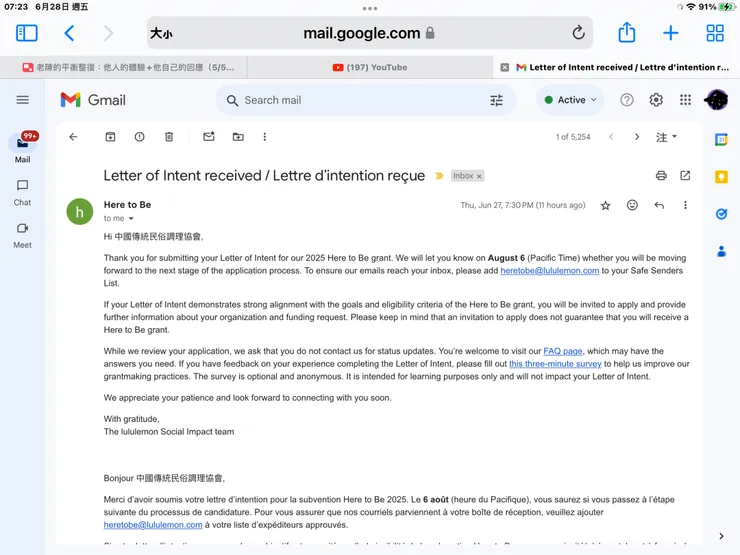Star the Letter of Intent email
This screenshot has height=555, width=740.
(x=605, y=205)
